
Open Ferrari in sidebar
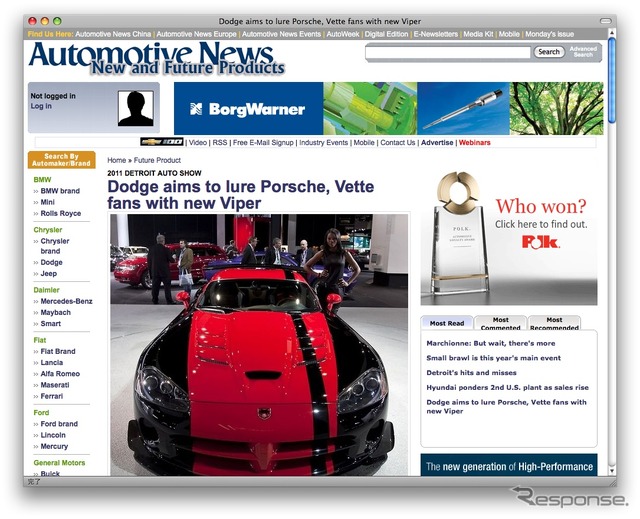click(x=51, y=396)
